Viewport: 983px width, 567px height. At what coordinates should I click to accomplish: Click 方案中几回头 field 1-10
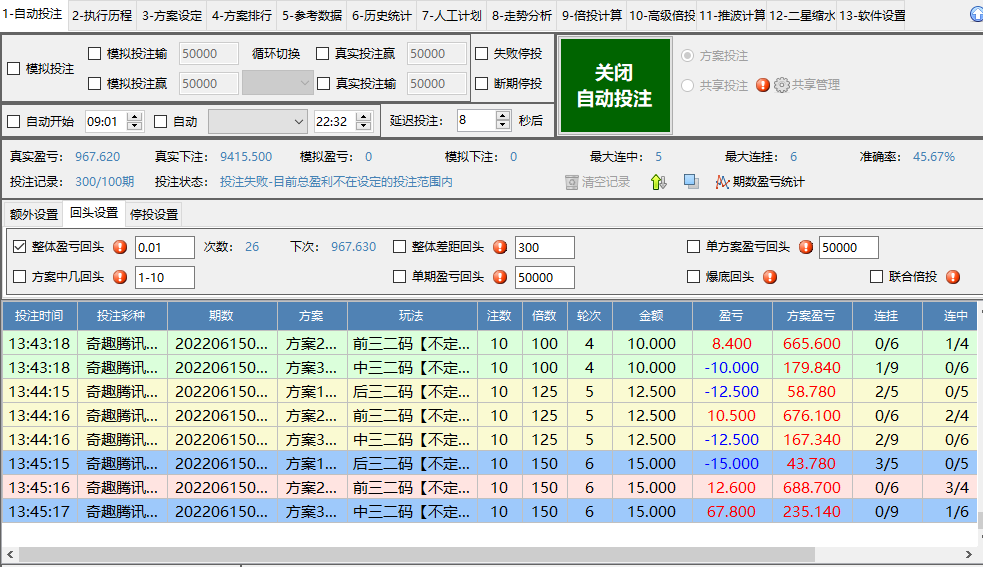(165, 277)
